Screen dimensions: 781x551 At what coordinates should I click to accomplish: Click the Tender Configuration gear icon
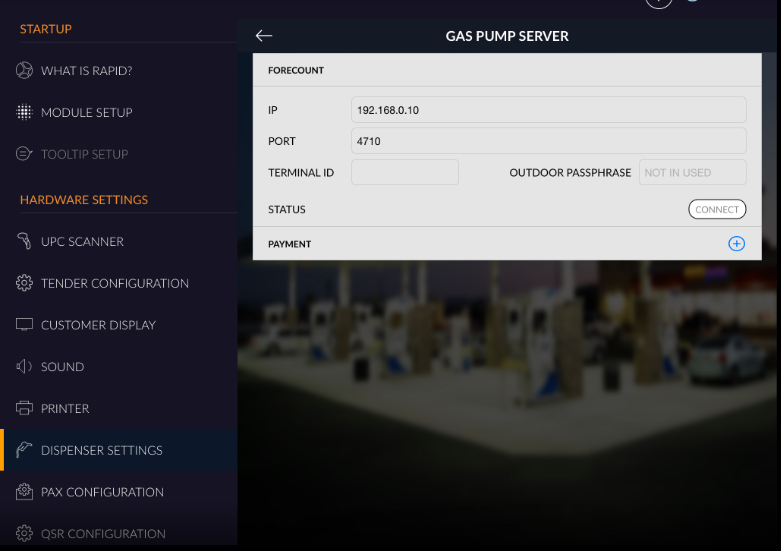[x=25, y=284]
